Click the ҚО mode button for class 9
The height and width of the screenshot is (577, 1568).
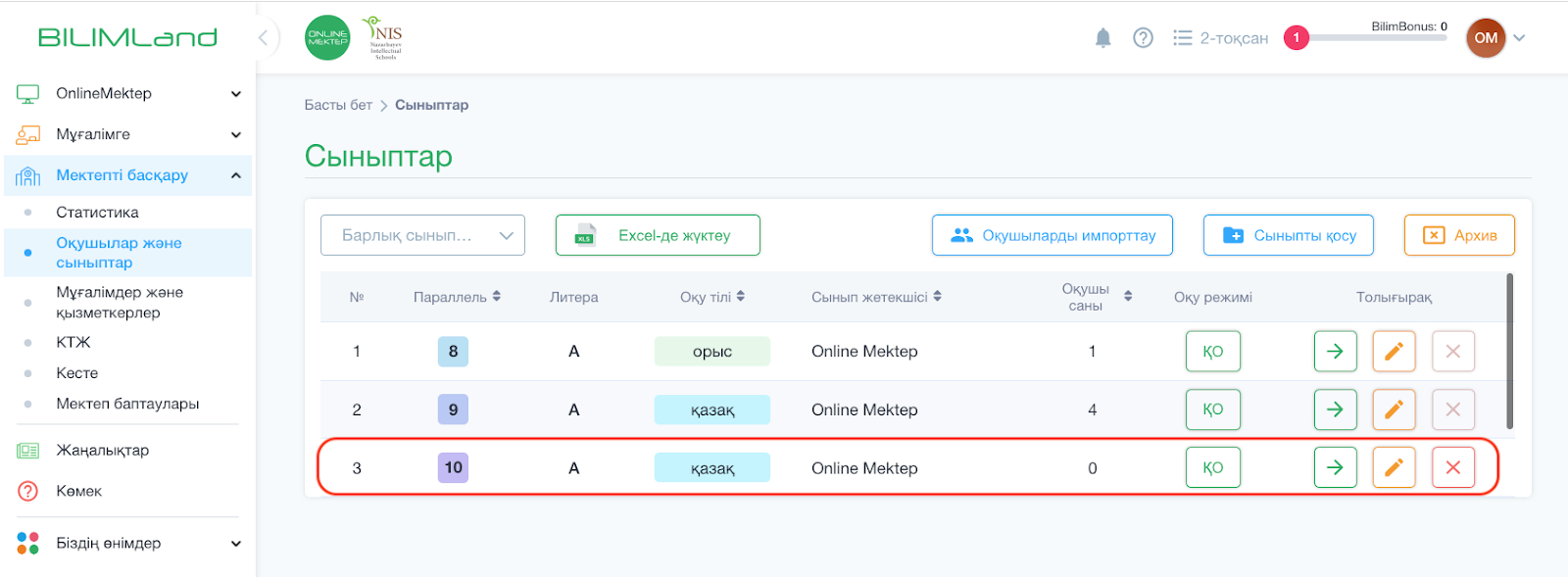(x=1212, y=409)
